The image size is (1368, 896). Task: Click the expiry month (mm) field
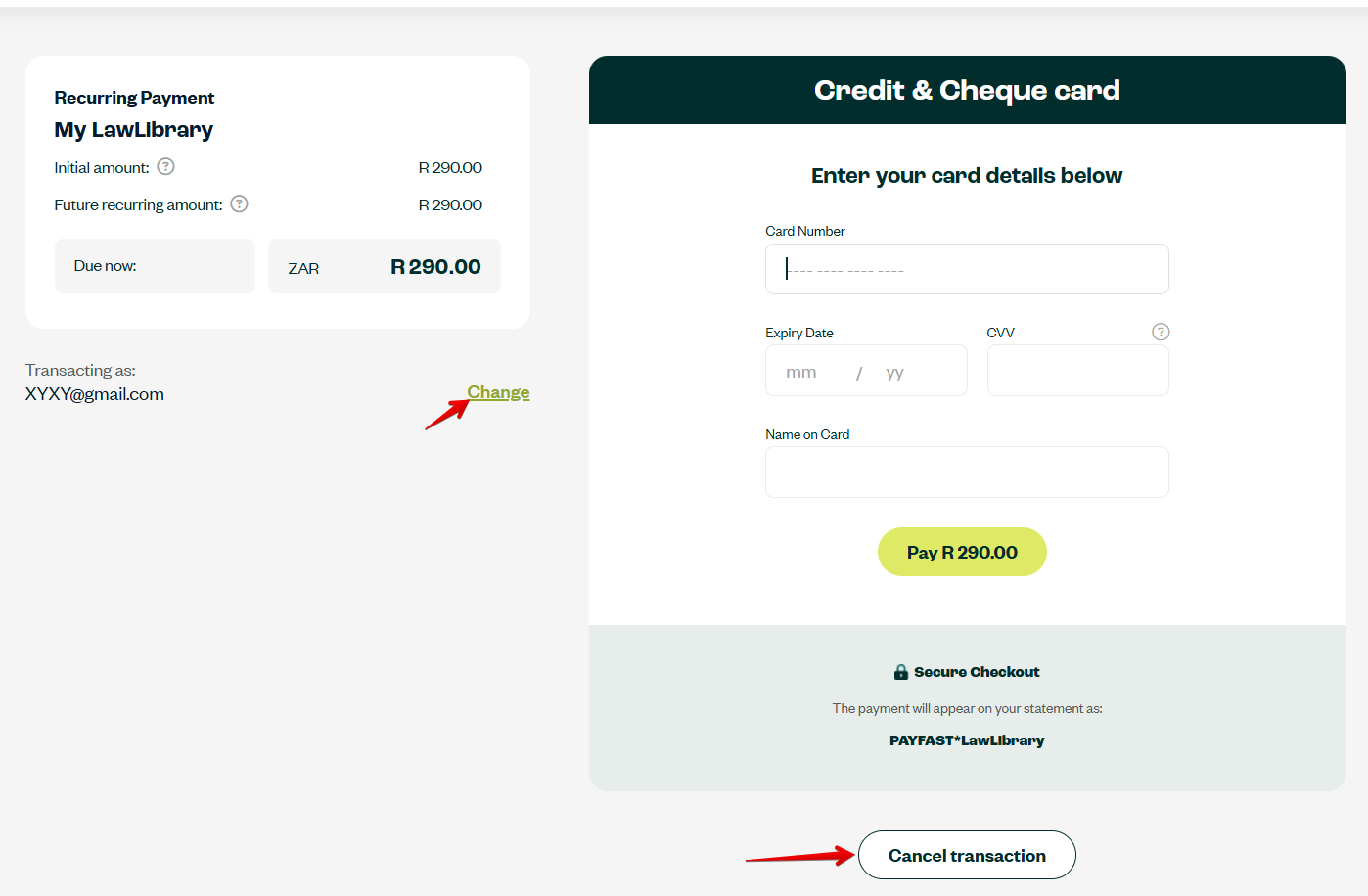click(801, 372)
